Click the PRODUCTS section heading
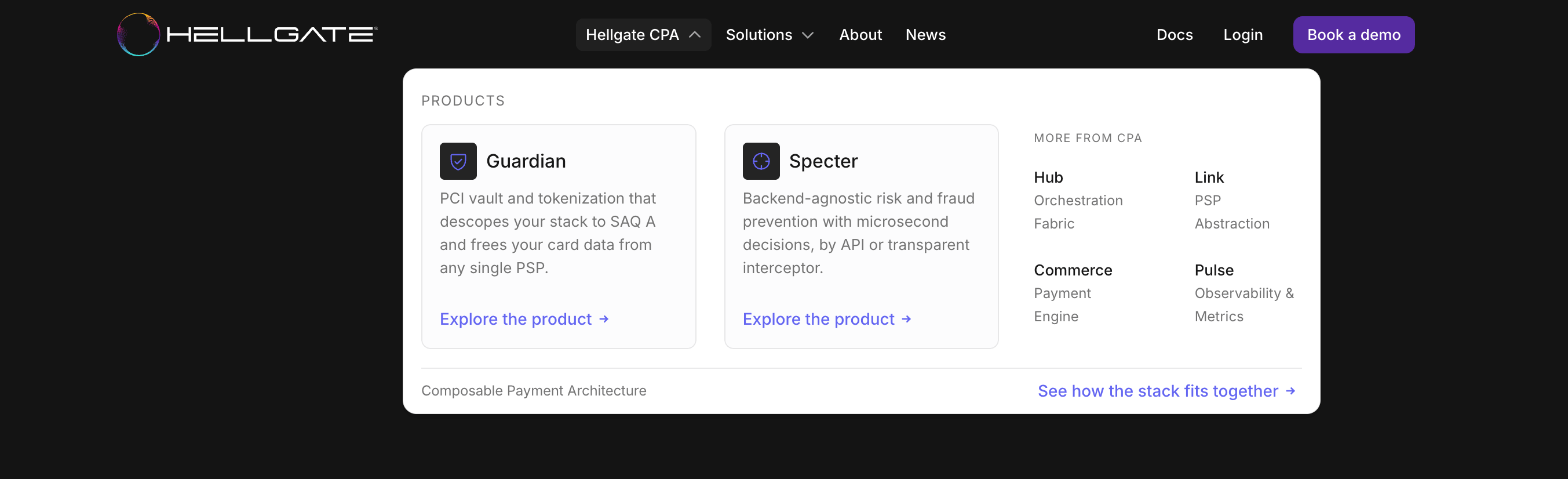Viewport: 1568px width, 479px height. click(462, 100)
